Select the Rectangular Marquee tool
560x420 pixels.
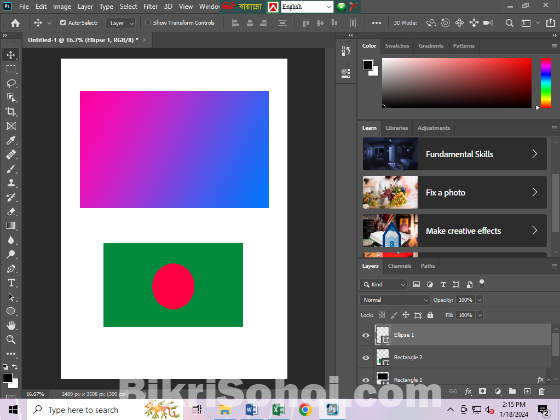[x=11, y=69]
